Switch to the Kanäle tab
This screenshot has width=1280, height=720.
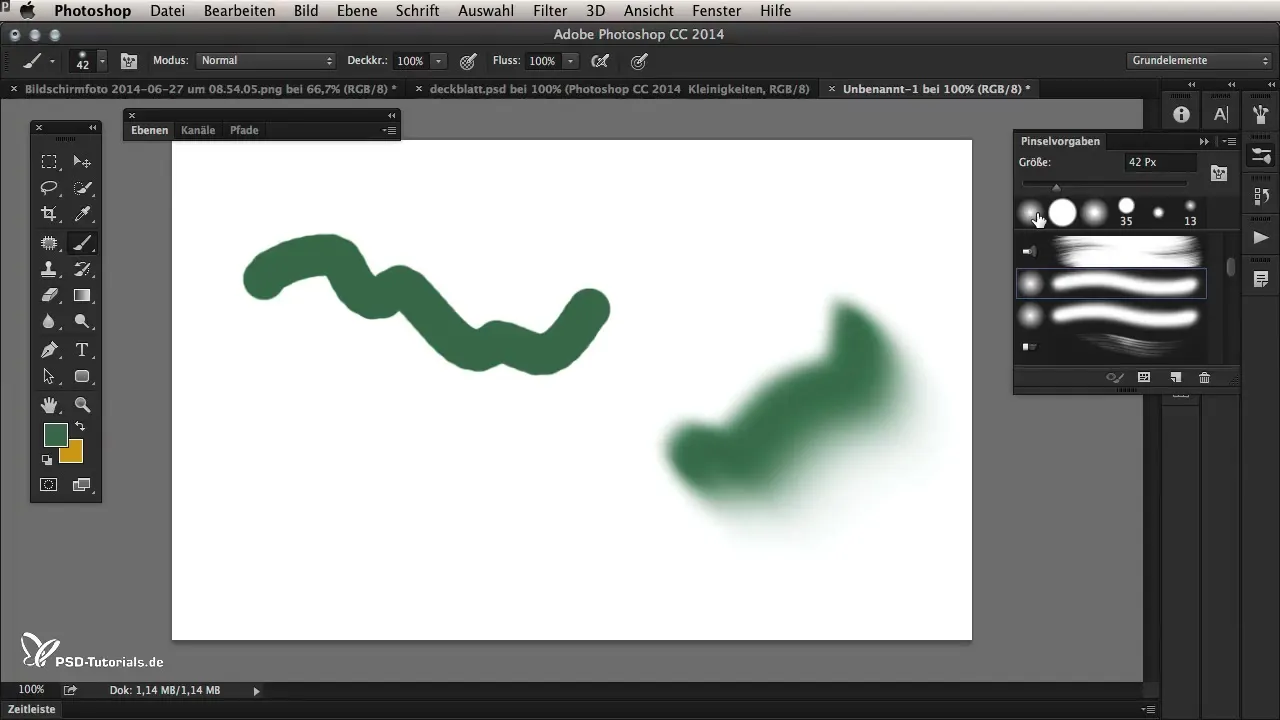pyautogui.click(x=198, y=130)
